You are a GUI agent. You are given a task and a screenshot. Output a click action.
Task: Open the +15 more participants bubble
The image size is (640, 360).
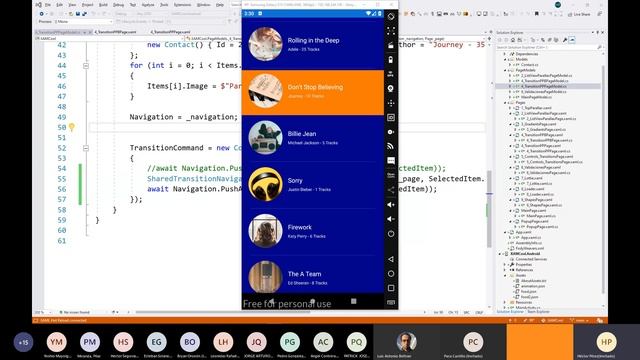click(23, 342)
